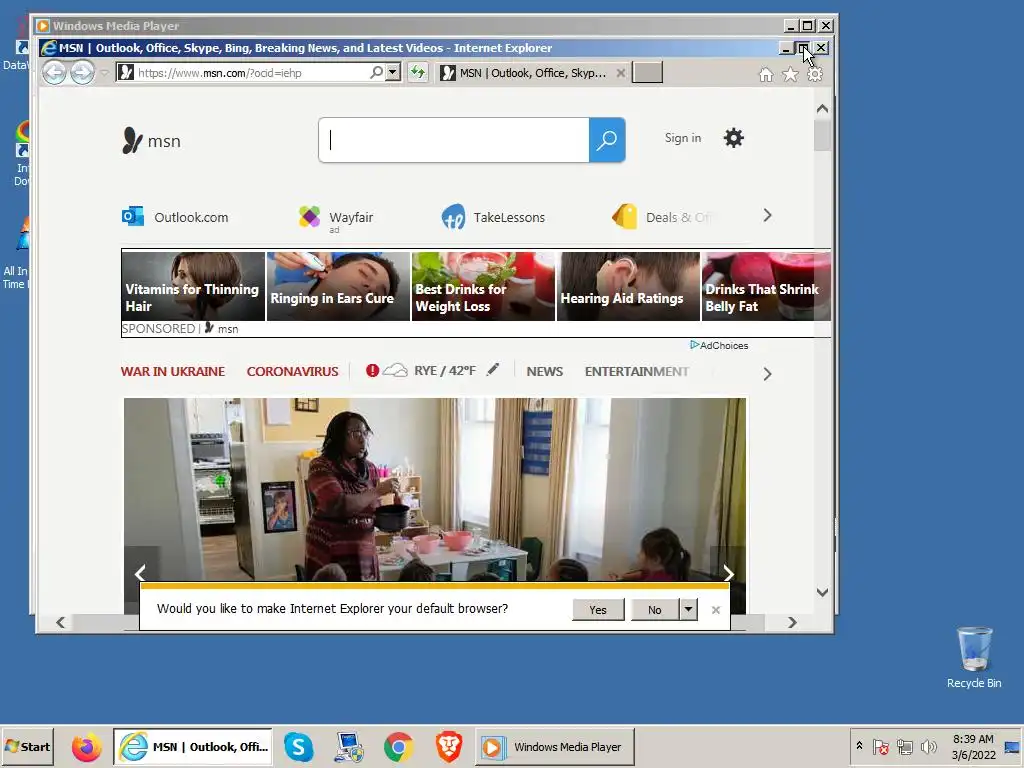Open IE Tools gear icon
The image size is (1024, 768).
click(x=814, y=74)
